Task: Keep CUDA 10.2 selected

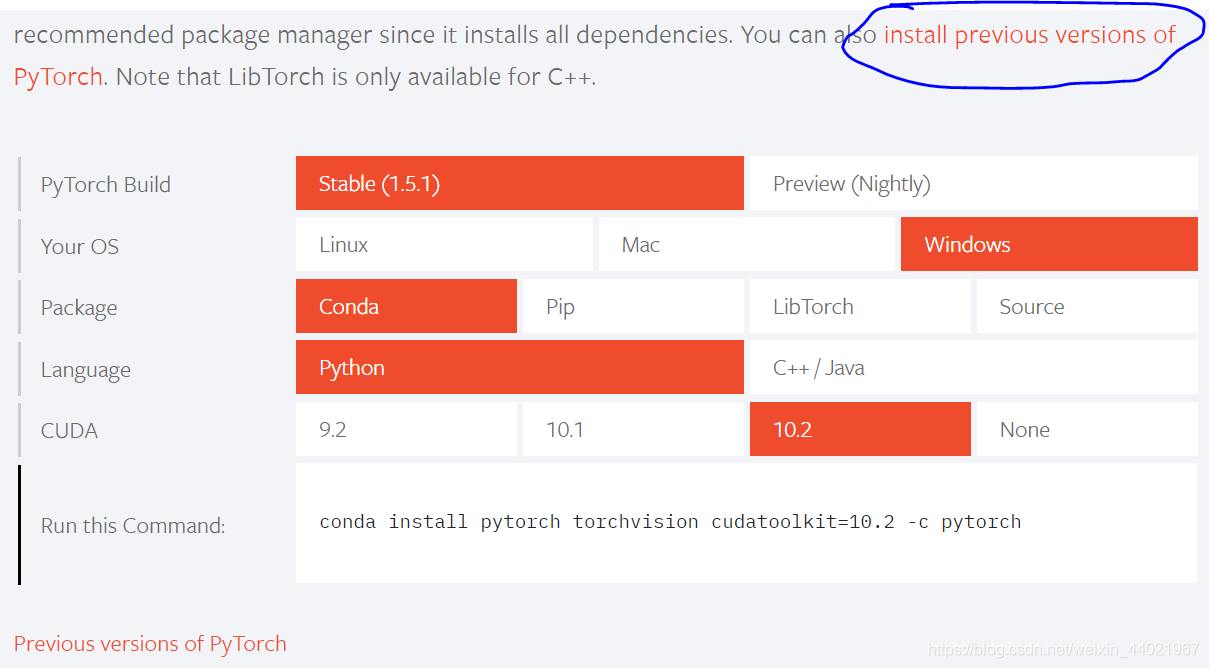Action: tap(859, 429)
